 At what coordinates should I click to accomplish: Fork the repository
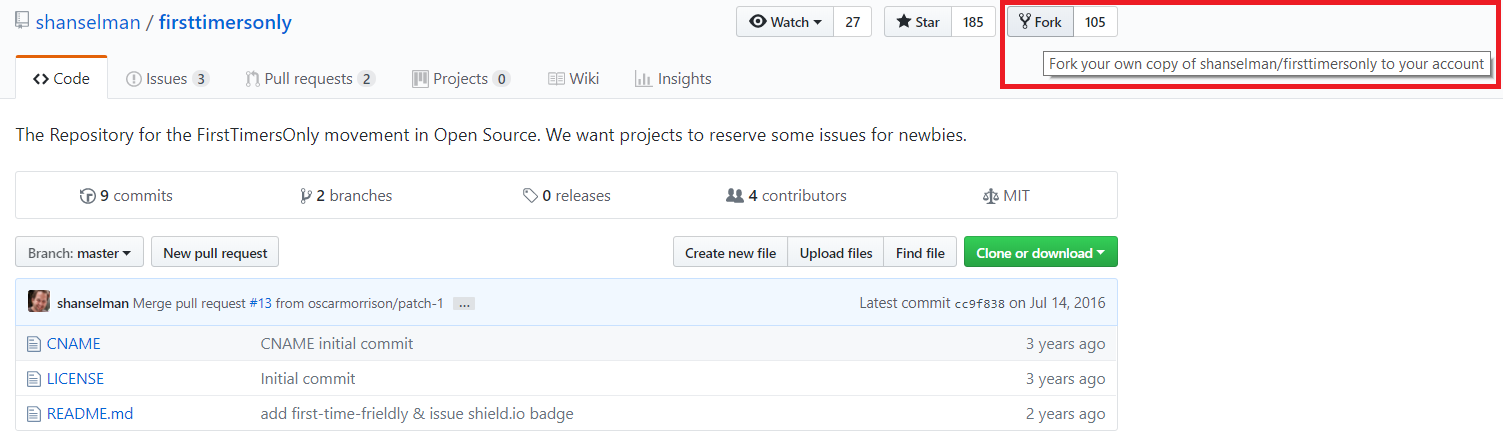point(1040,22)
